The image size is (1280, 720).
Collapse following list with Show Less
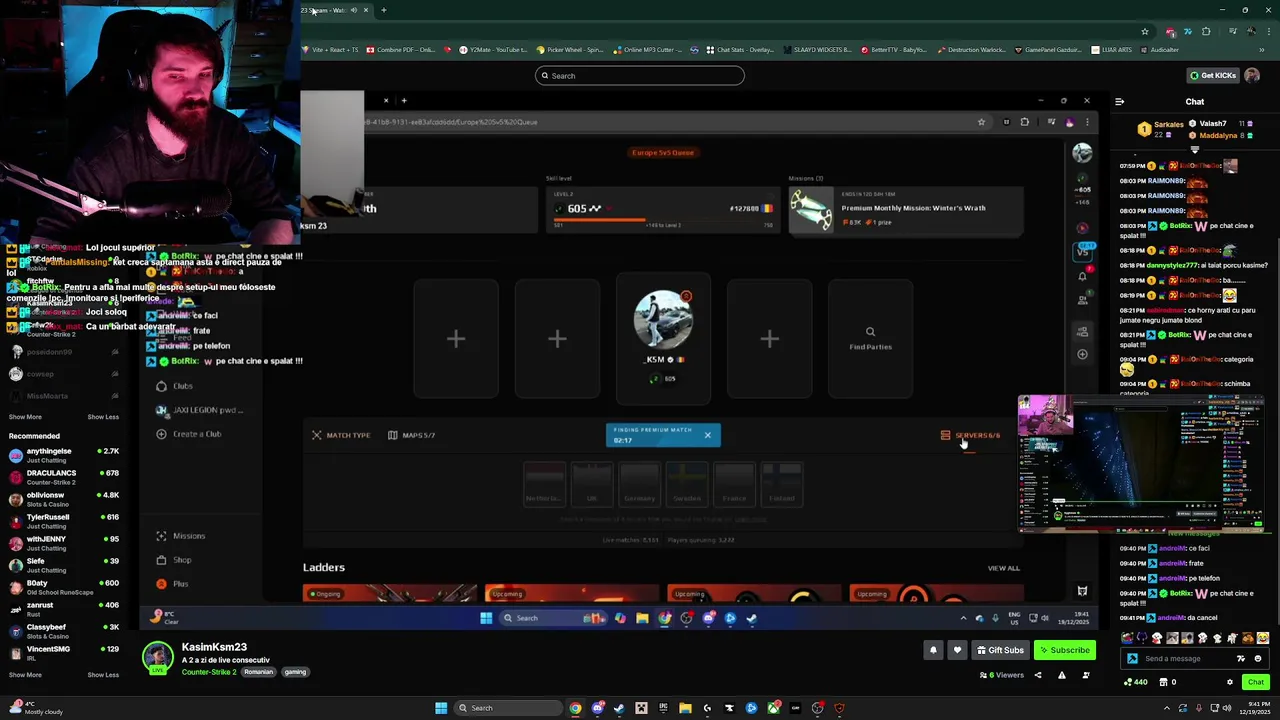[x=103, y=417]
